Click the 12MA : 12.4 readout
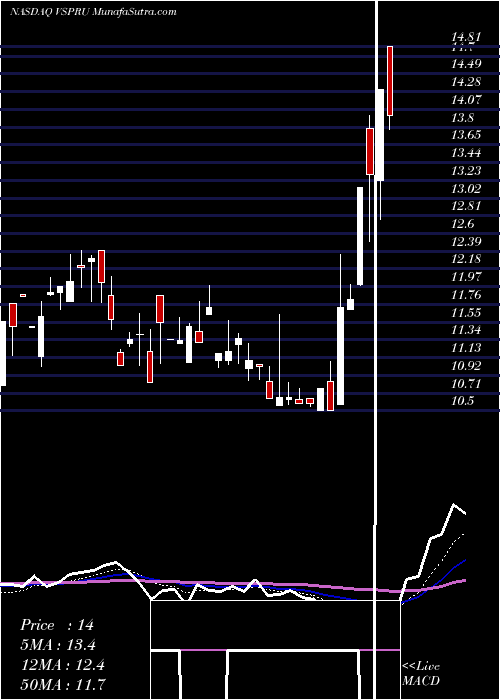Viewport: 500px width, 700px height. [x=62, y=665]
